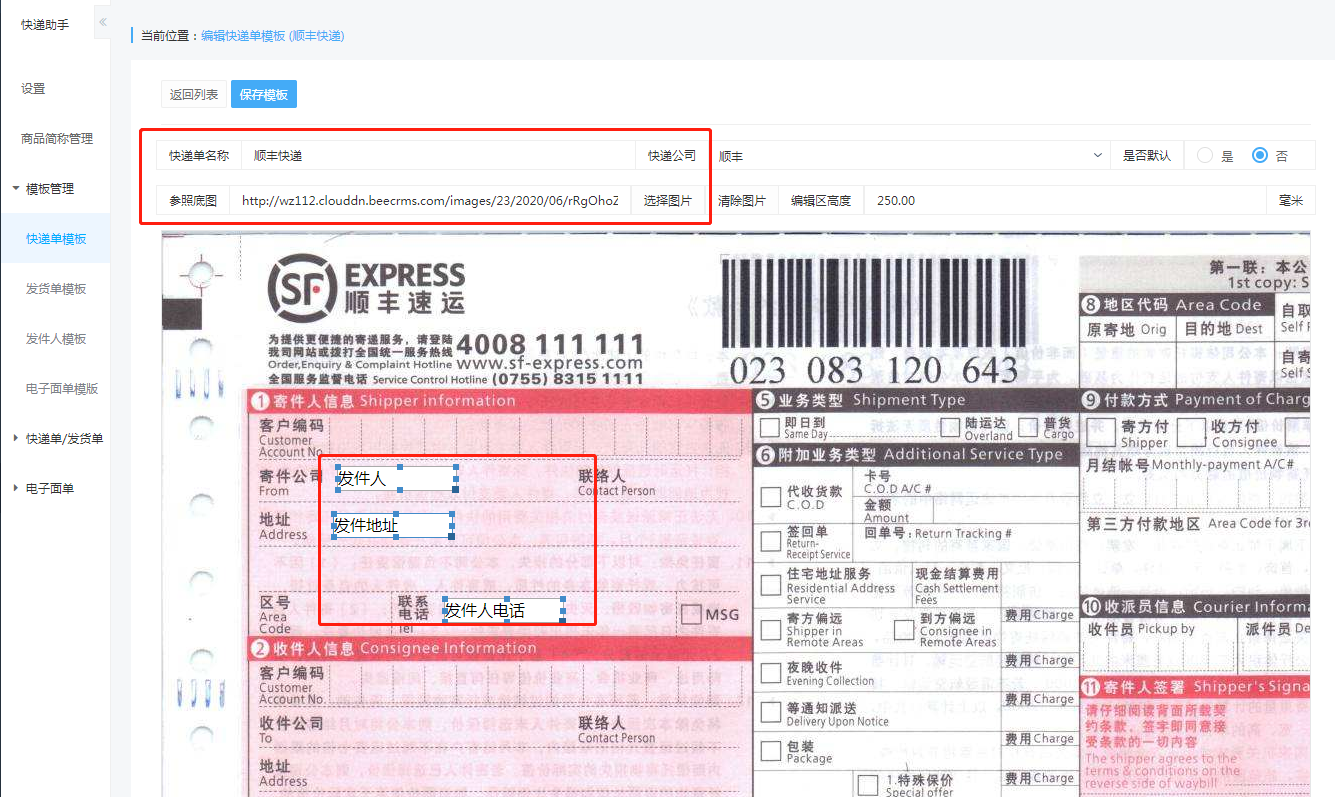Image resolution: width=1335 pixels, height=797 pixels.
Task: Collapse the sidebar with the double-chevron icon
Action: [102, 22]
